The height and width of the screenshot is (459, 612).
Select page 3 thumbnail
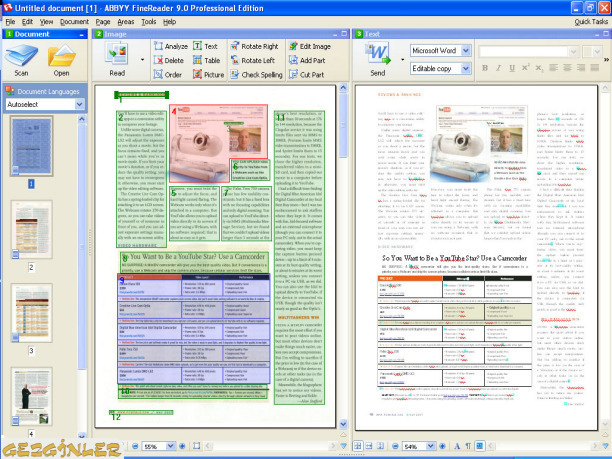[31, 313]
